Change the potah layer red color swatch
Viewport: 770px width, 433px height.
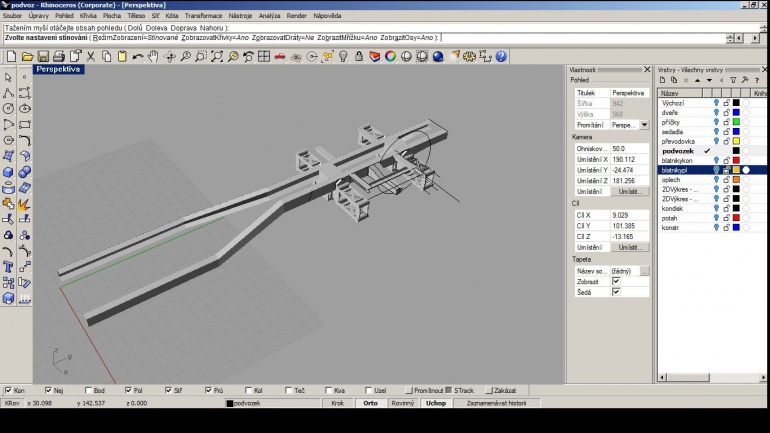tap(736, 217)
